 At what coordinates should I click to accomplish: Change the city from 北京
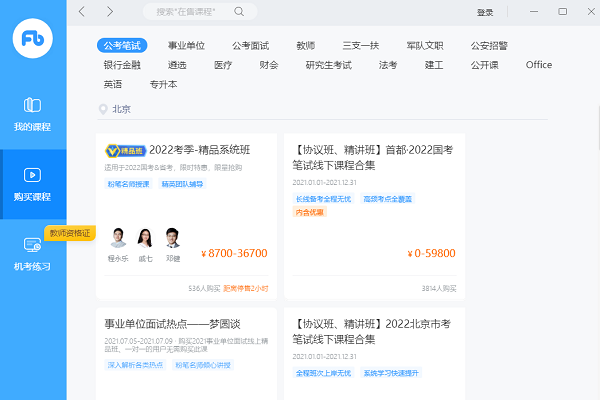pos(121,109)
